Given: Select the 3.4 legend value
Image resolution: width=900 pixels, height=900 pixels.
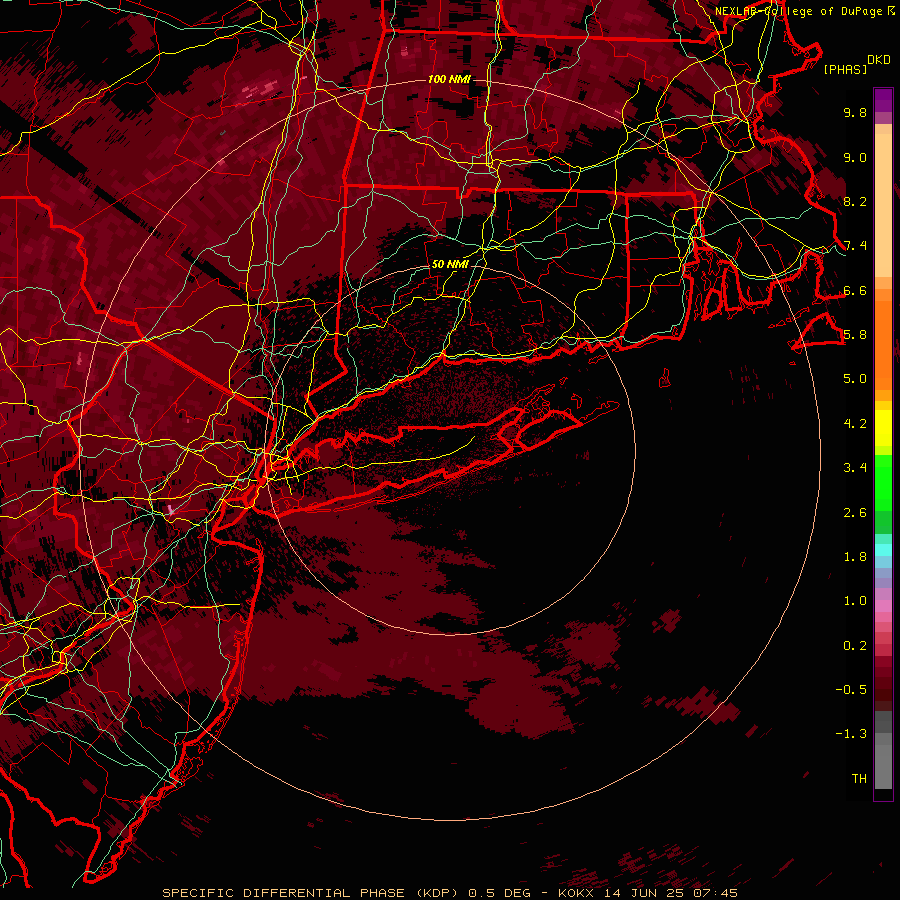Looking at the screenshot, I should (855, 468).
